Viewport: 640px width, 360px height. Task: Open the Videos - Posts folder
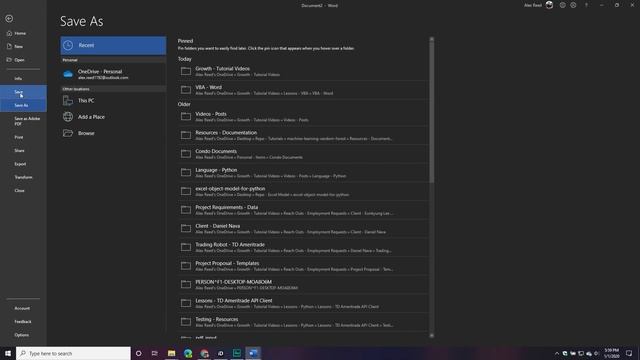click(x=303, y=117)
